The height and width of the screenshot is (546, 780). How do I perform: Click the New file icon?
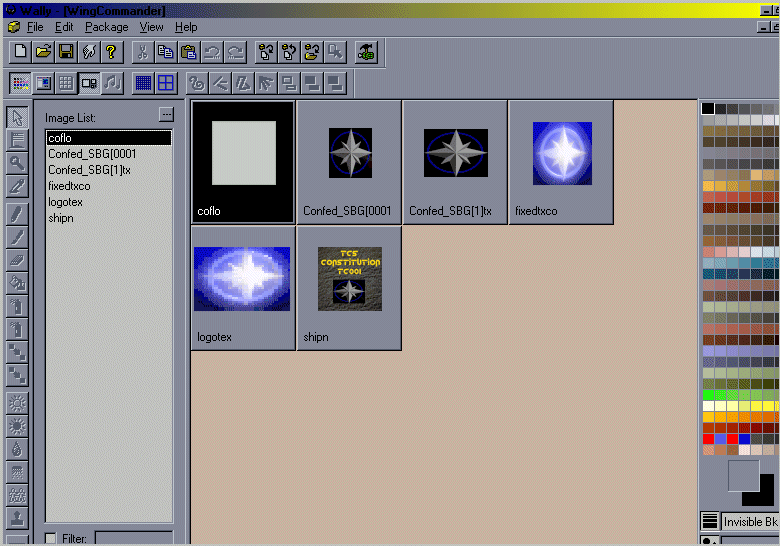20,51
